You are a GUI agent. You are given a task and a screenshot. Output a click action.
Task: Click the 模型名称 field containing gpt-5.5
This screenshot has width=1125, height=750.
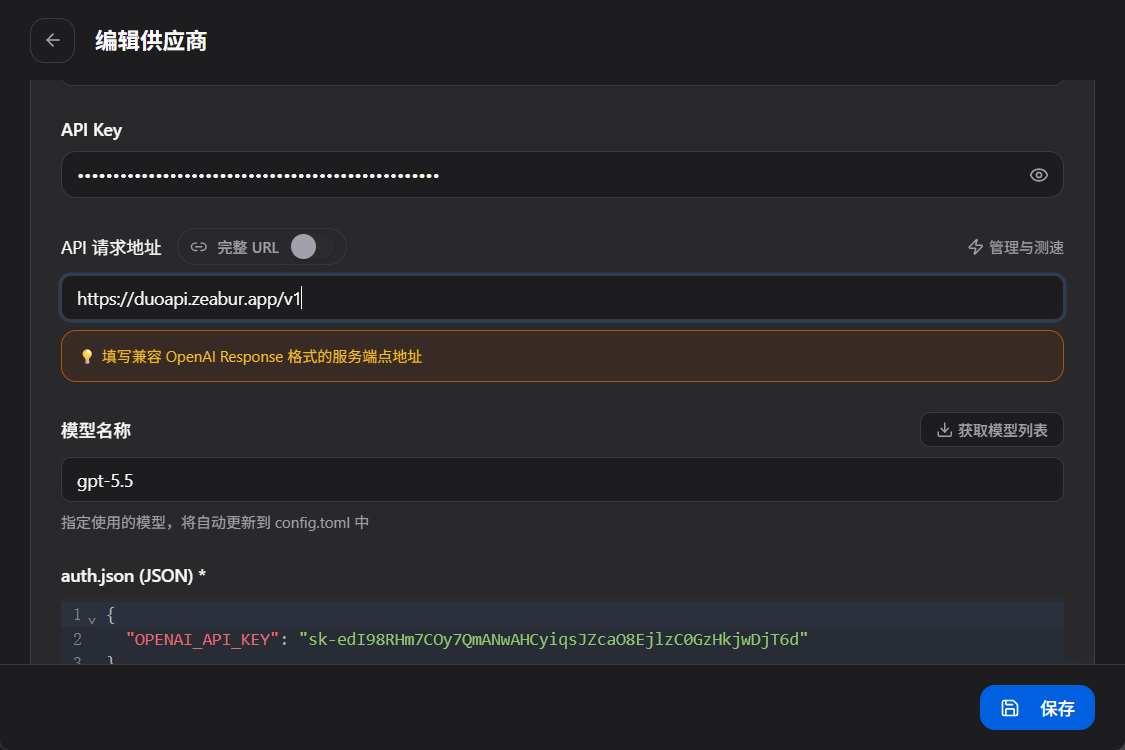click(562, 480)
